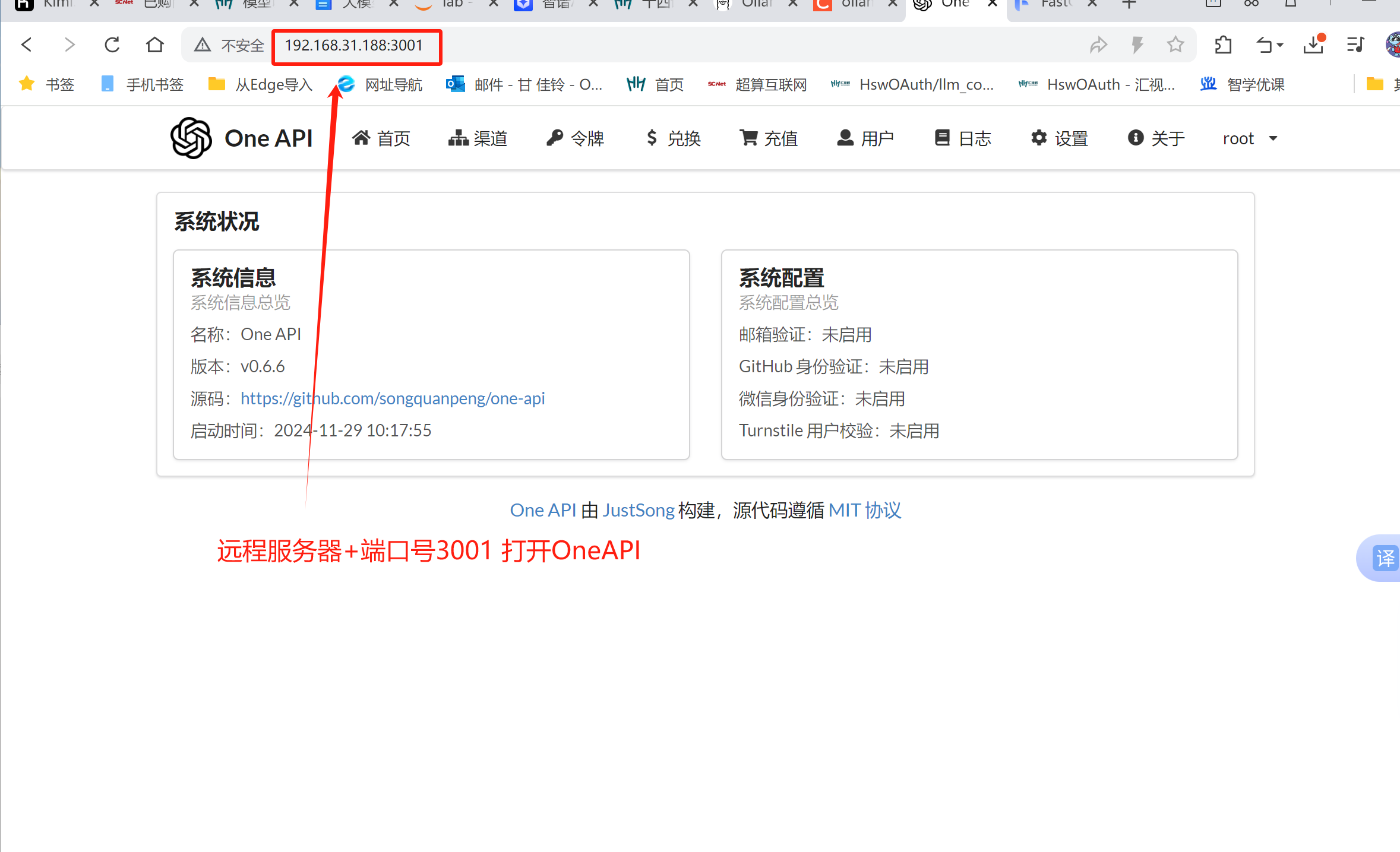1400x852 pixels.
Task: Open the Outlook 邮件 bookmark
Action: pos(524,84)
